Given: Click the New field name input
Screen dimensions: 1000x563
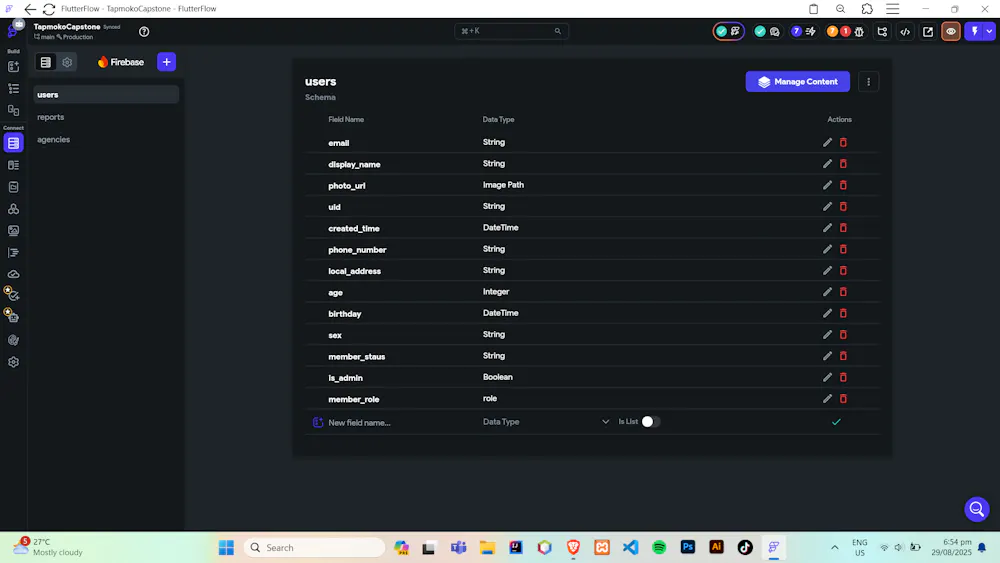Looking at the screenshot, I should pos(399,422).
